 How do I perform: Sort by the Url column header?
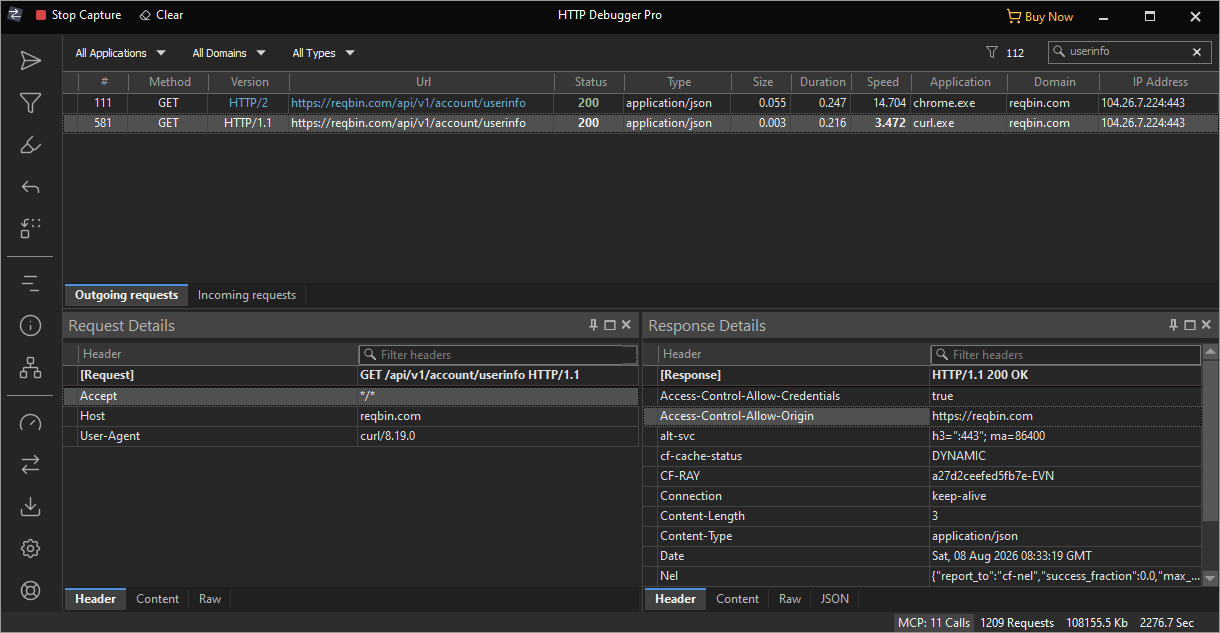click(x=423, y=82)
